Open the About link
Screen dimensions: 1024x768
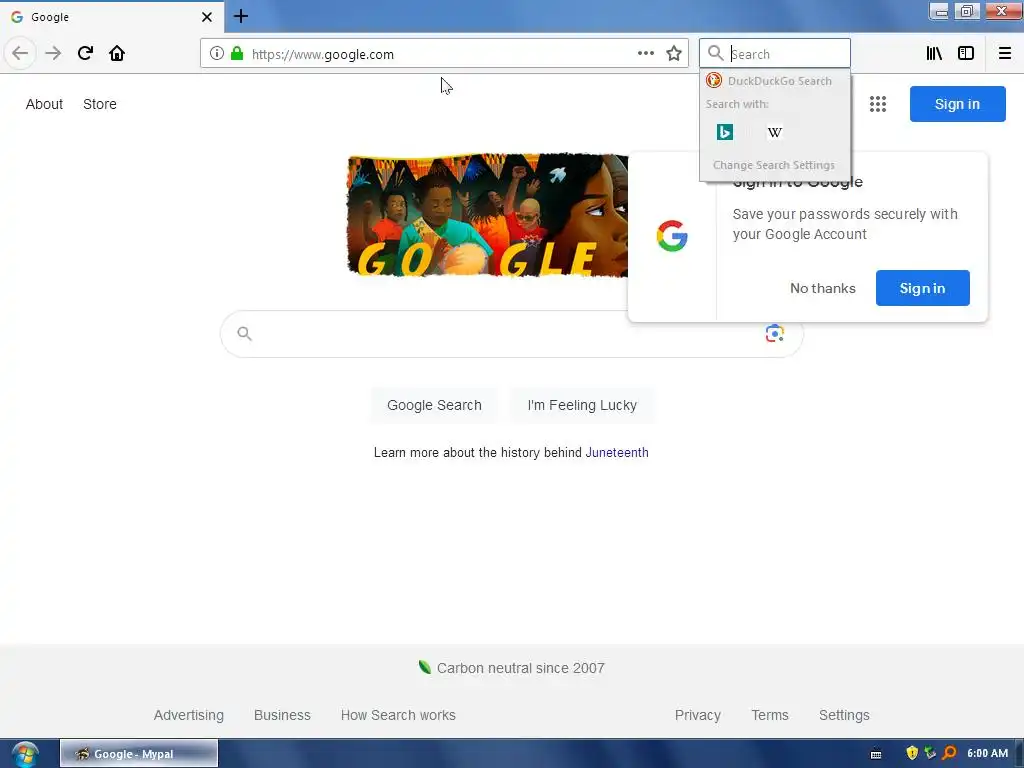[44, 104]
